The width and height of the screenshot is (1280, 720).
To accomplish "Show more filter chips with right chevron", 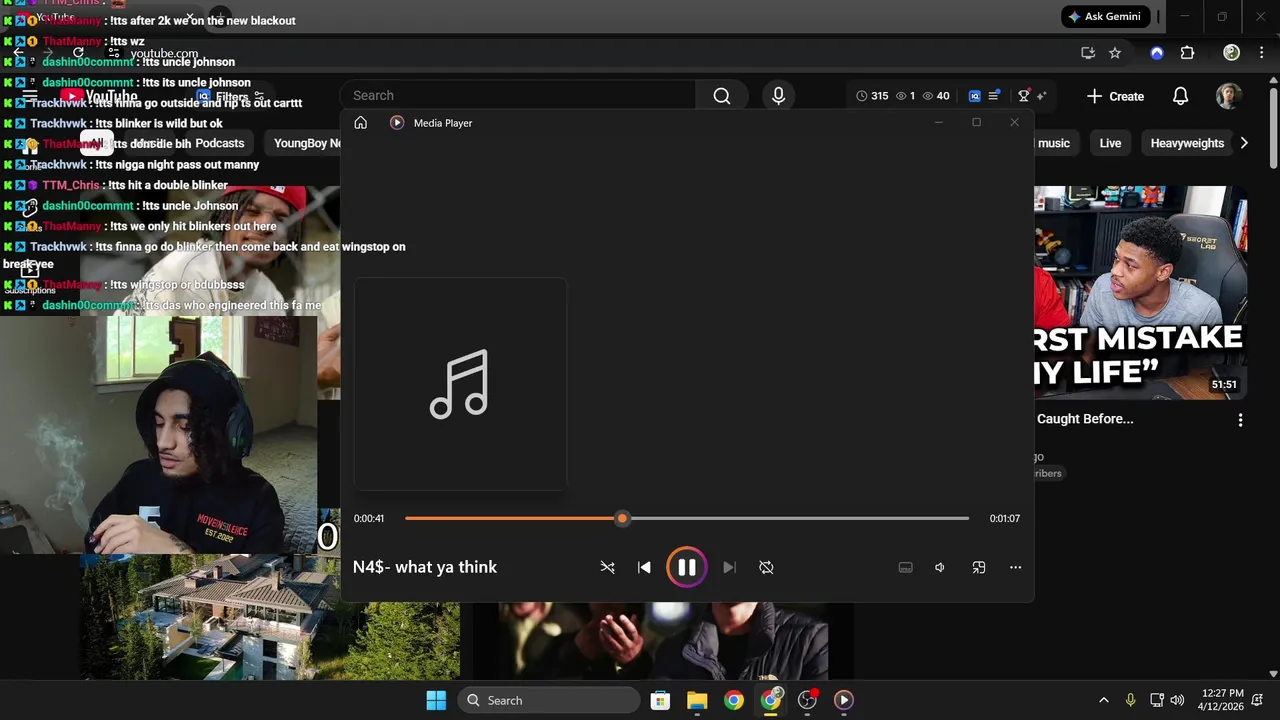I will [1244, 143].
